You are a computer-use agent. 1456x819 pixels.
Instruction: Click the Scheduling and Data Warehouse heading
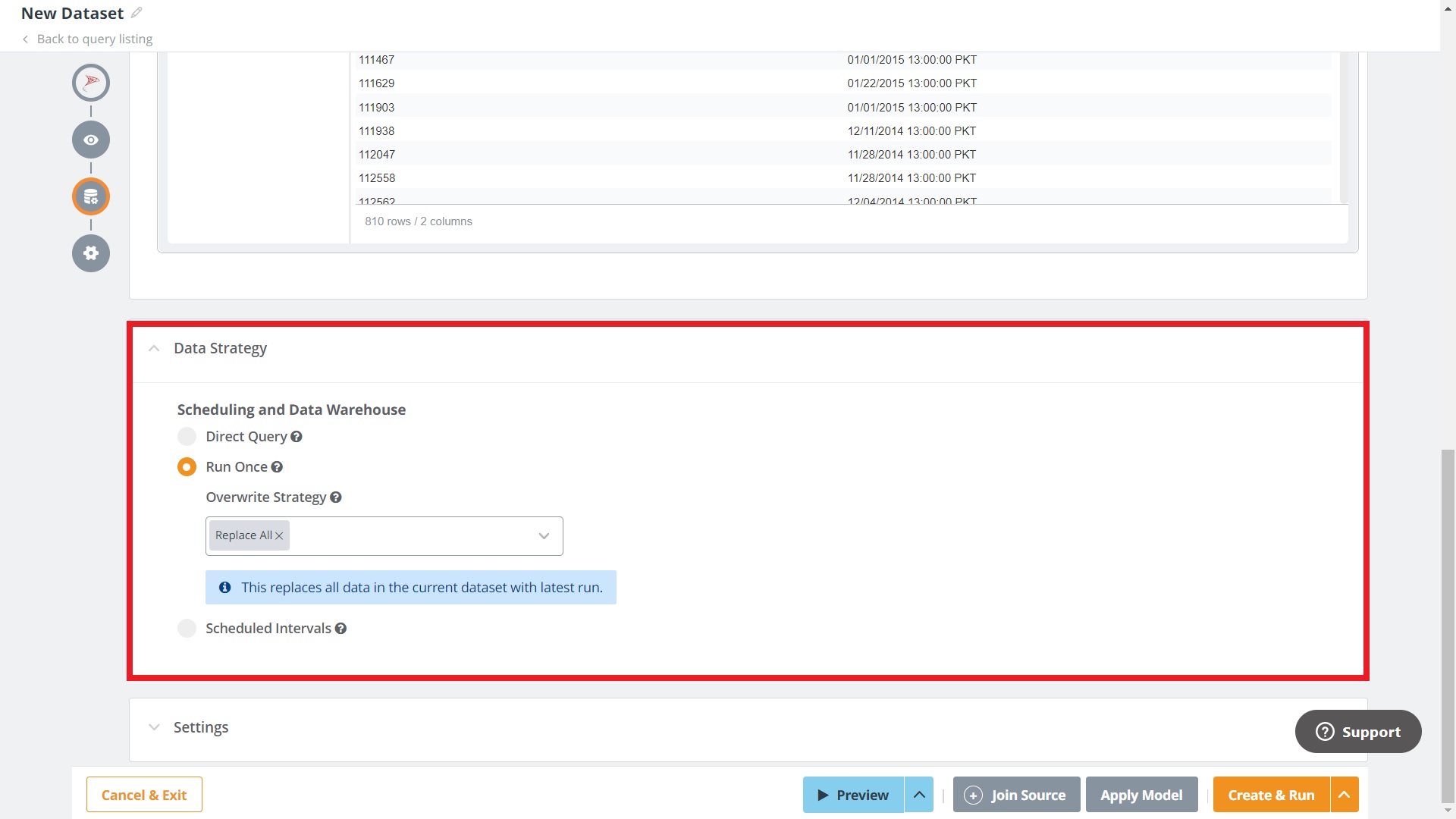(x=291, y=409)
